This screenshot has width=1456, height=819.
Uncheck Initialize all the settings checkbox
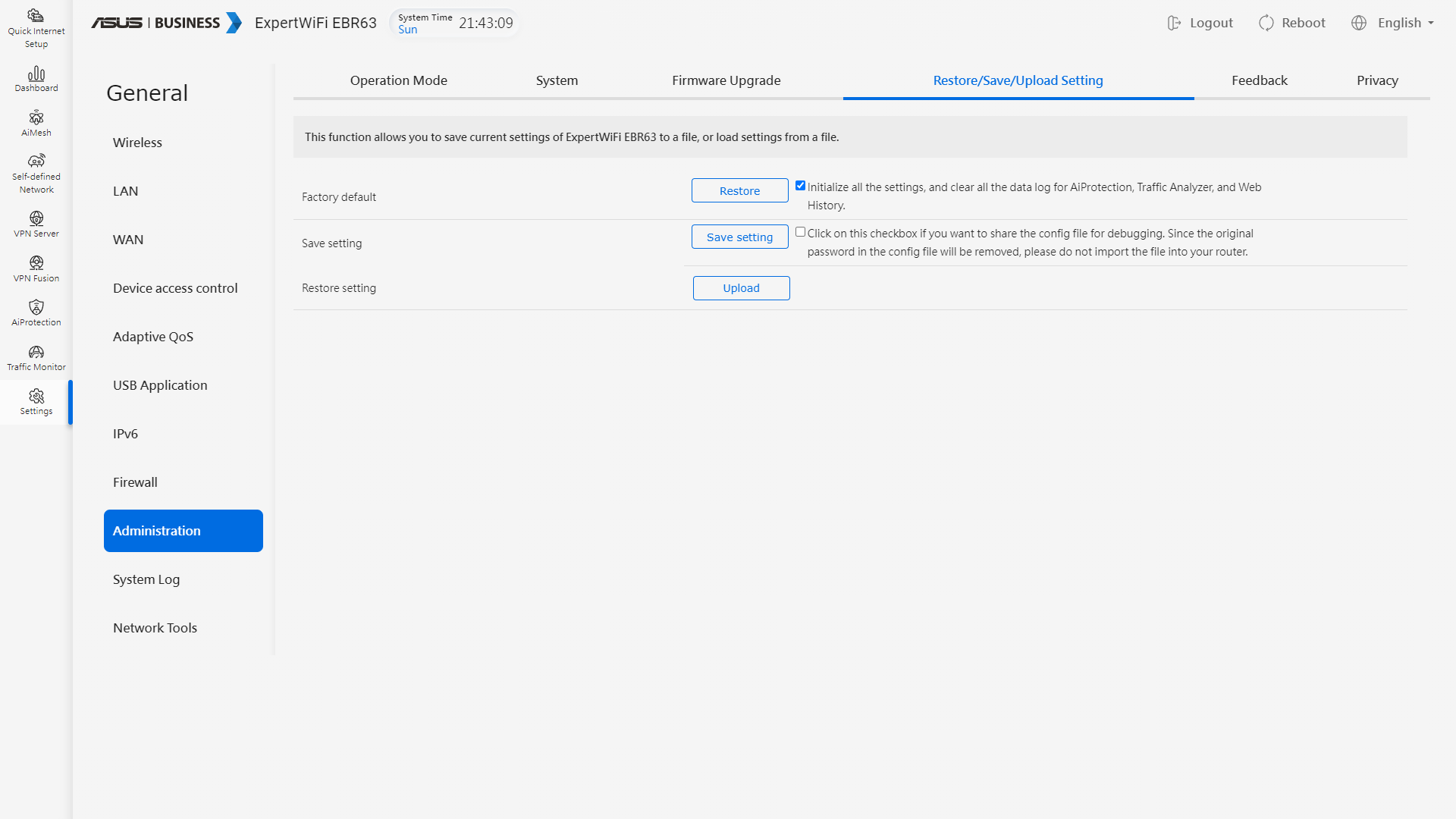point(800,186)
